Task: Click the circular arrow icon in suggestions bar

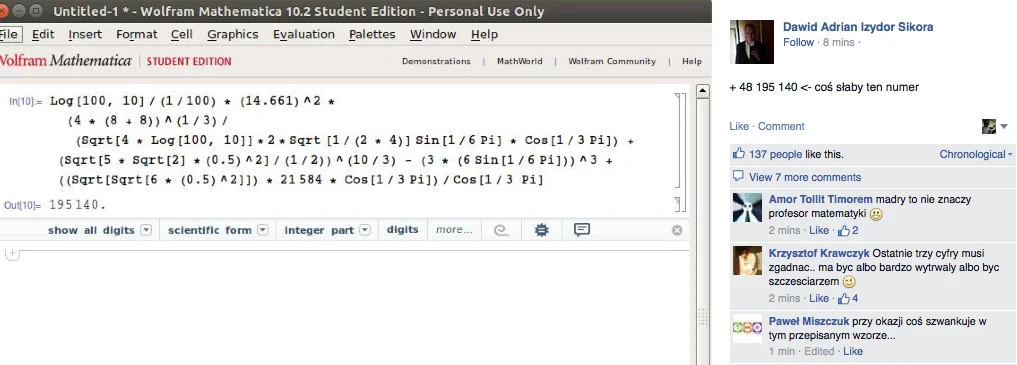Action: 501,230
